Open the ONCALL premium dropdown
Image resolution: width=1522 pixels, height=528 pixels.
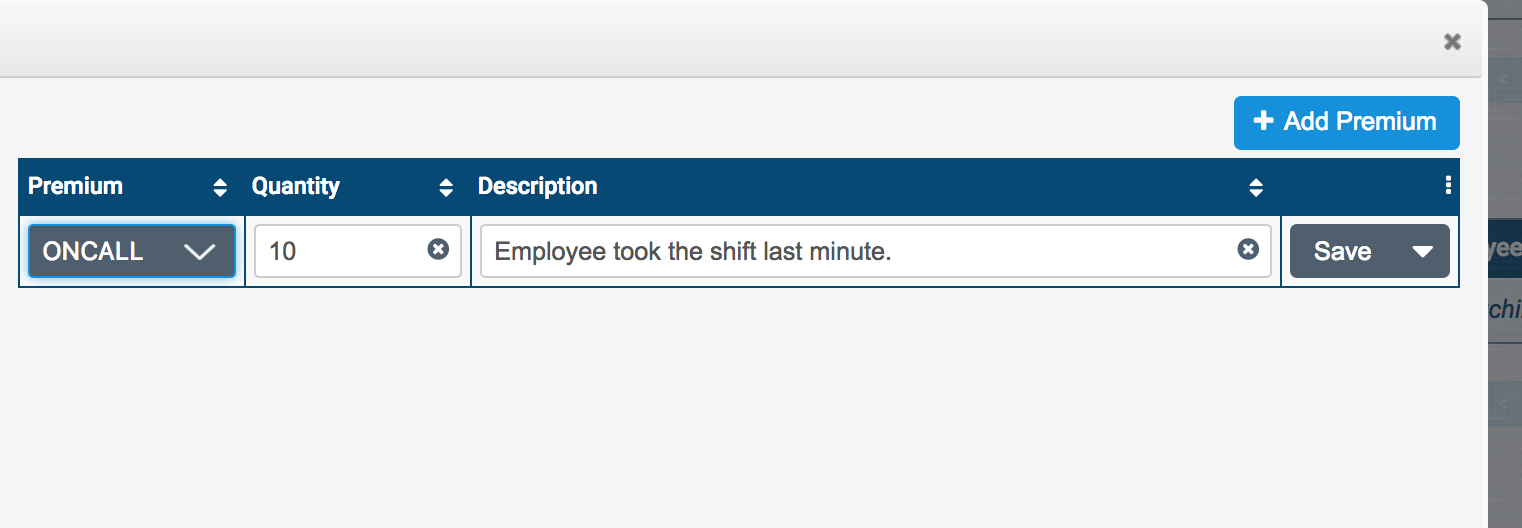click(132, 251)
